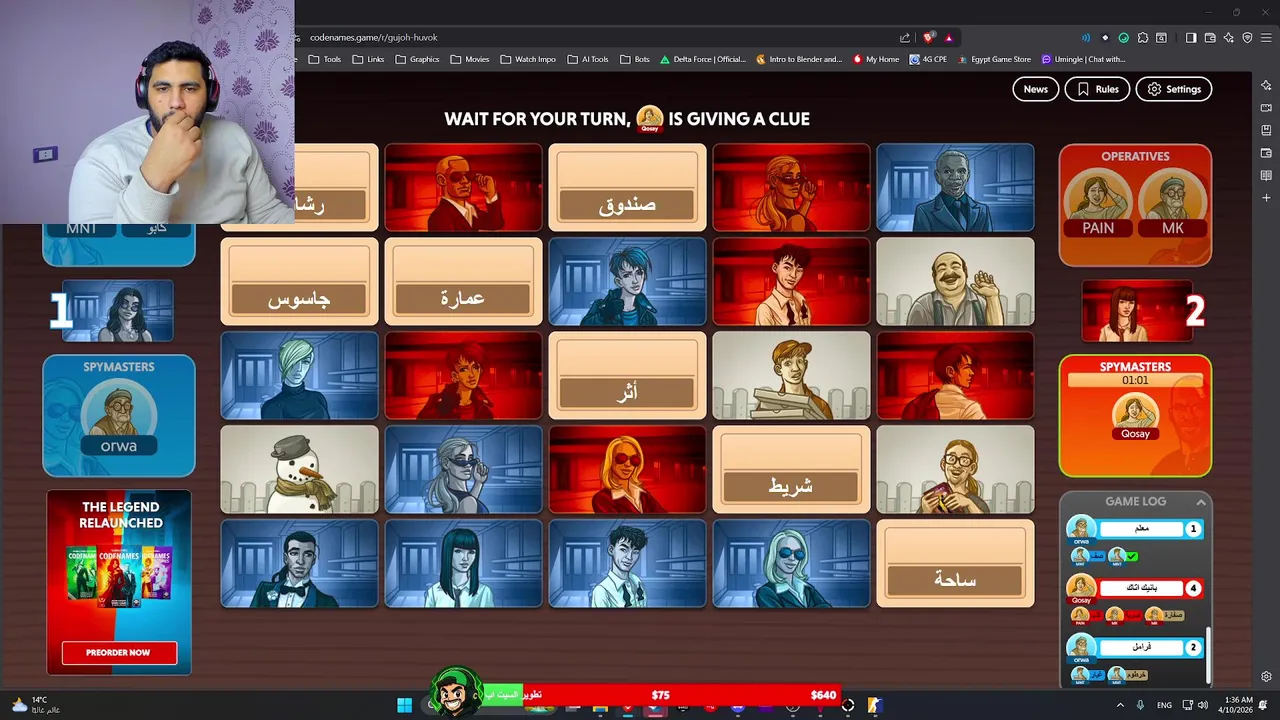Click the blue sound-wave extension icon
The height and width of the screenshot is (720, 1280).
1085,38
